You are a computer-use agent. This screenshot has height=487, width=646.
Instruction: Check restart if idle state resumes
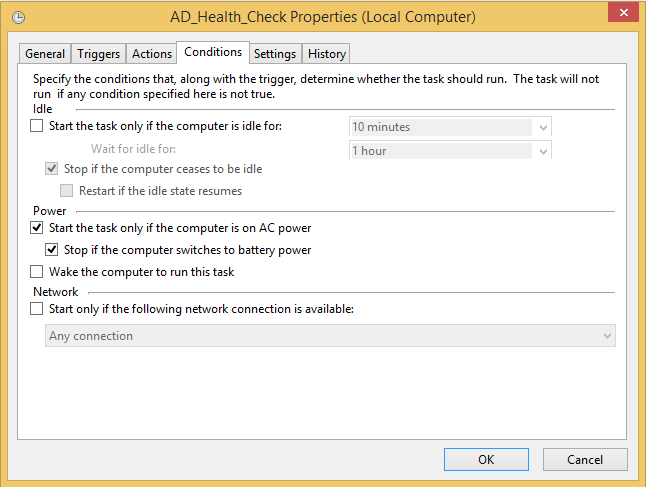(67, 191)
